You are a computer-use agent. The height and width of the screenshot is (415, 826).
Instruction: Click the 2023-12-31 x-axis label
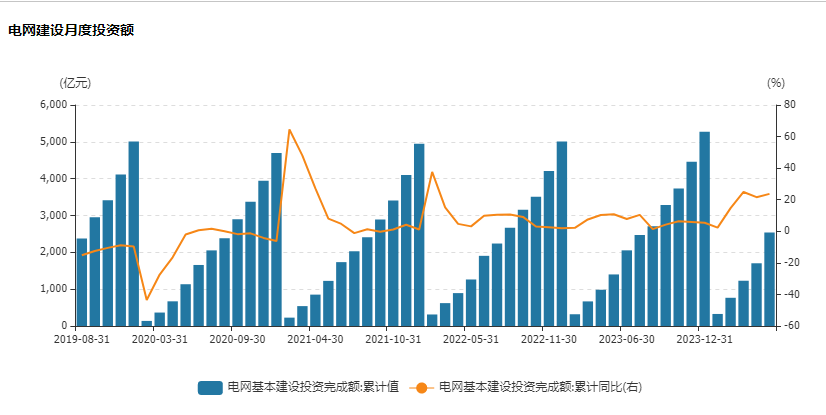[706, 339]
